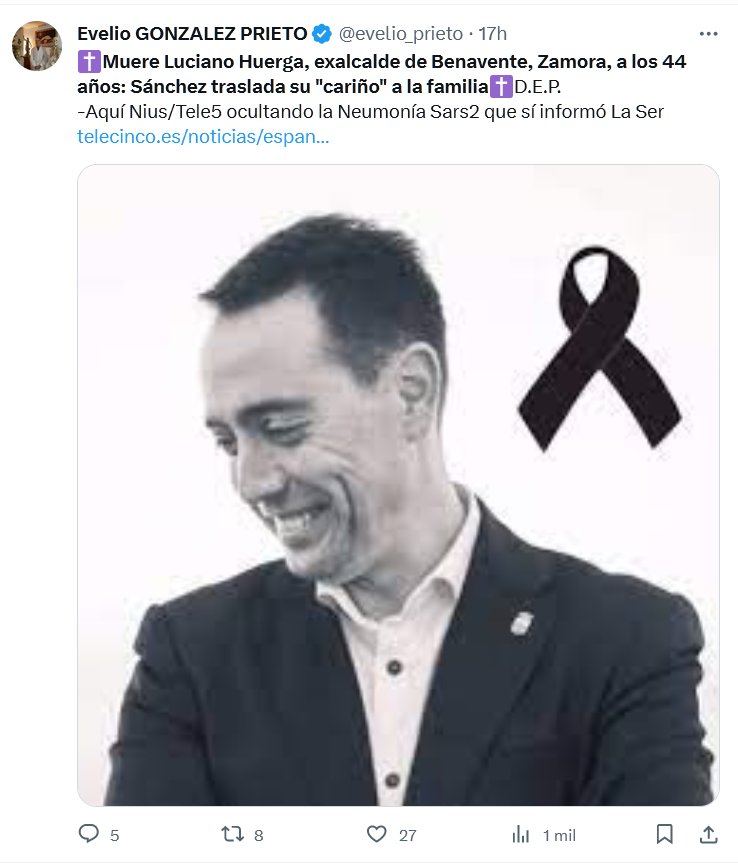738x864 pixels.
Task: Click the reply speech bubble icon
Action: pos(89,834)
